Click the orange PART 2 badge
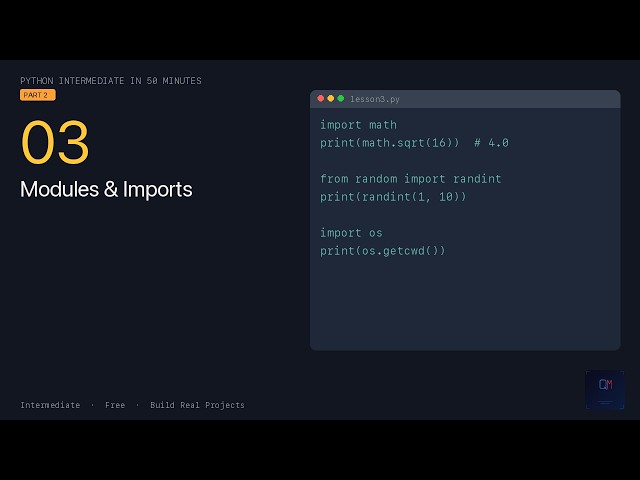The image size is (640, 480). 38,95
